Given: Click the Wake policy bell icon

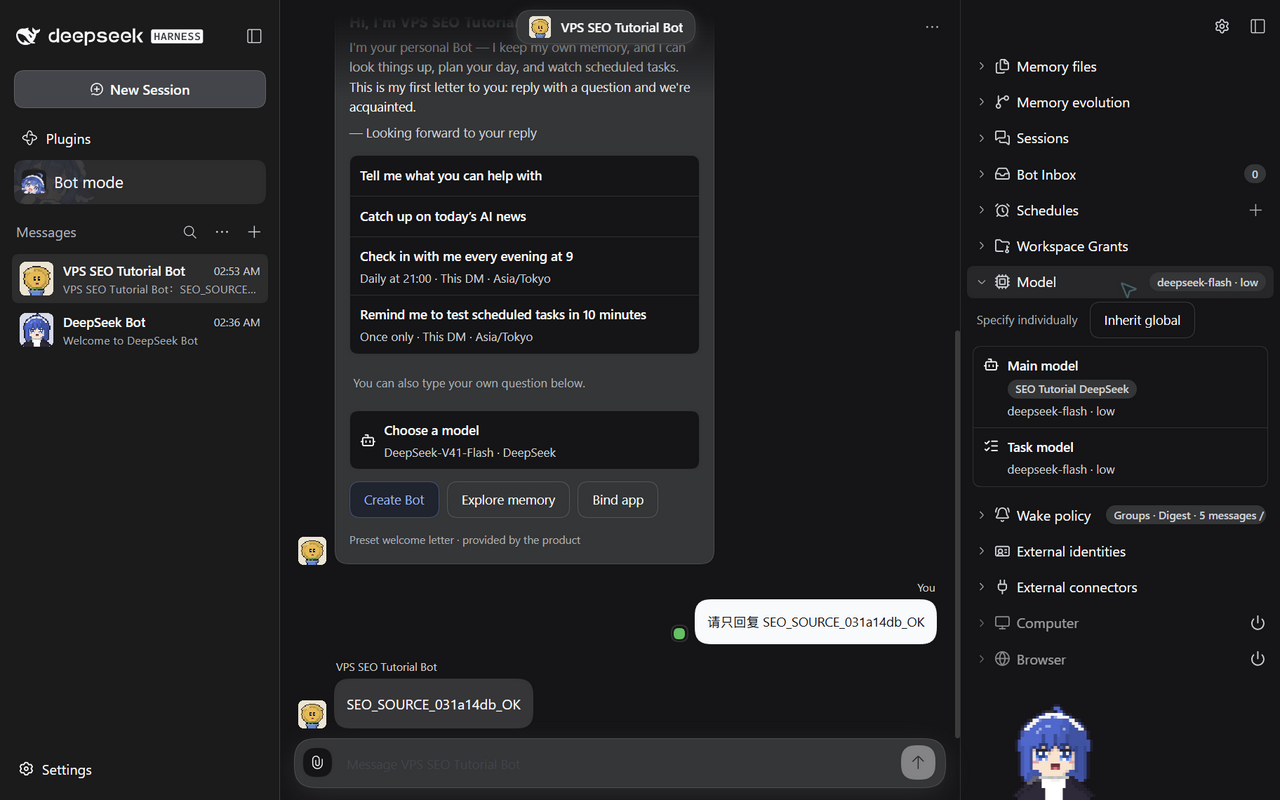Looking at the screenshot, I should tap(1002, 515).
